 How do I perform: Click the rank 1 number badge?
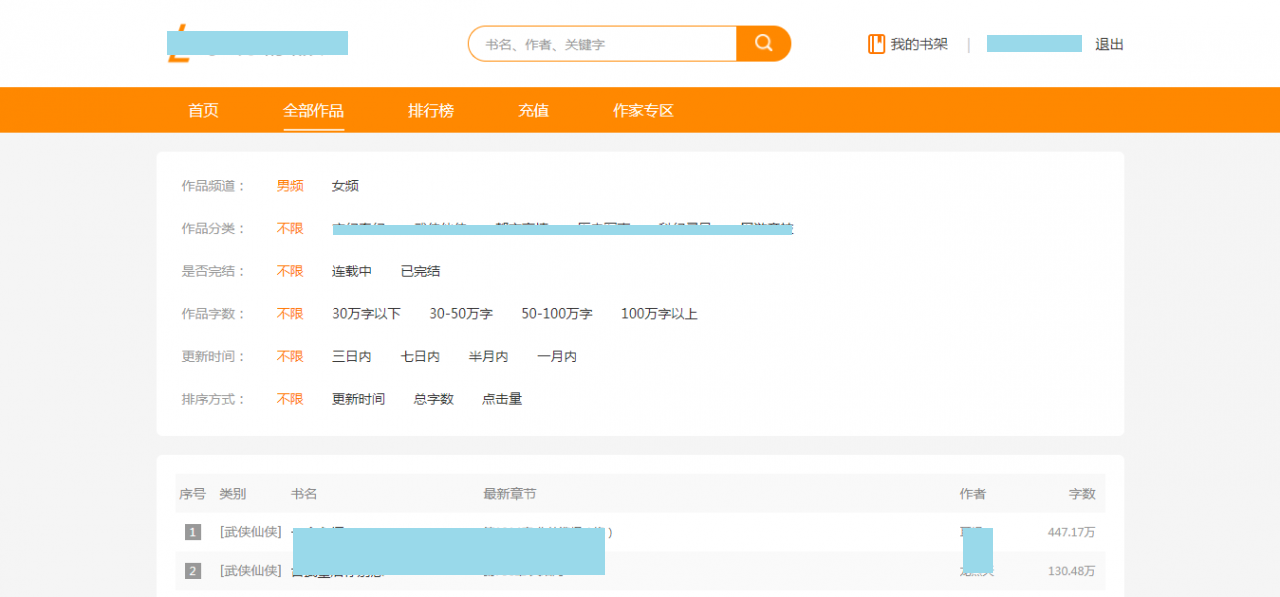pos(193,532)
